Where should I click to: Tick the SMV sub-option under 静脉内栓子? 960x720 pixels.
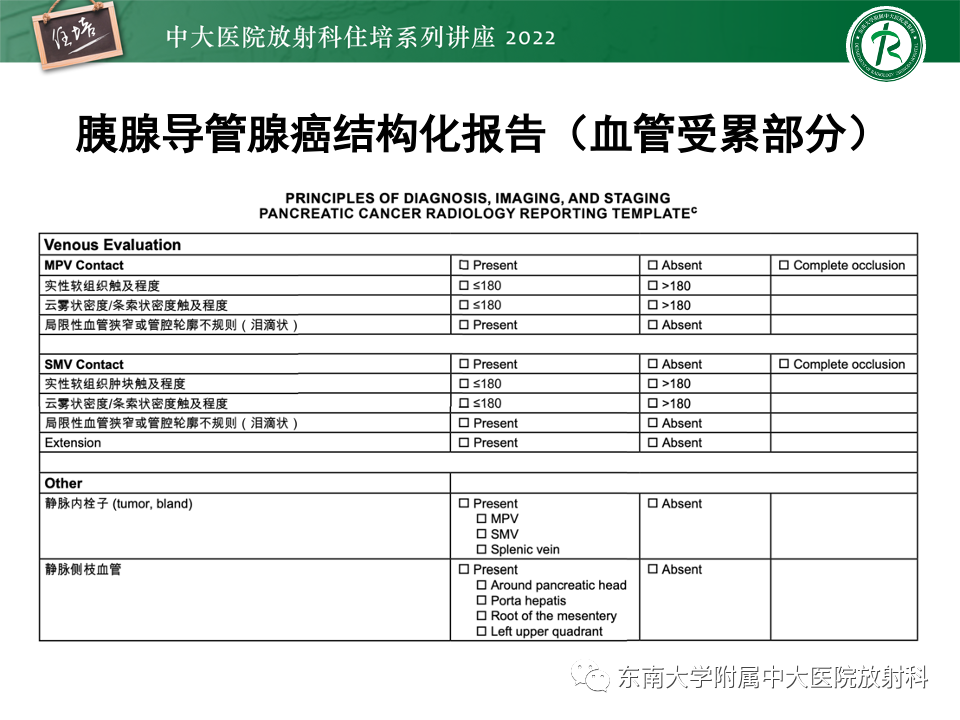pyautogui.click(x=481, y=534)
